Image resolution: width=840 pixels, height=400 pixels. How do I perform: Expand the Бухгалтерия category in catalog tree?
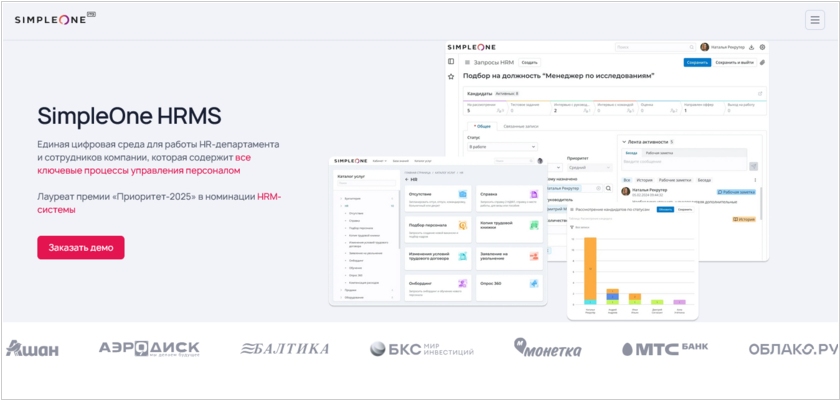pyautogui.click(x=341, y=198)
